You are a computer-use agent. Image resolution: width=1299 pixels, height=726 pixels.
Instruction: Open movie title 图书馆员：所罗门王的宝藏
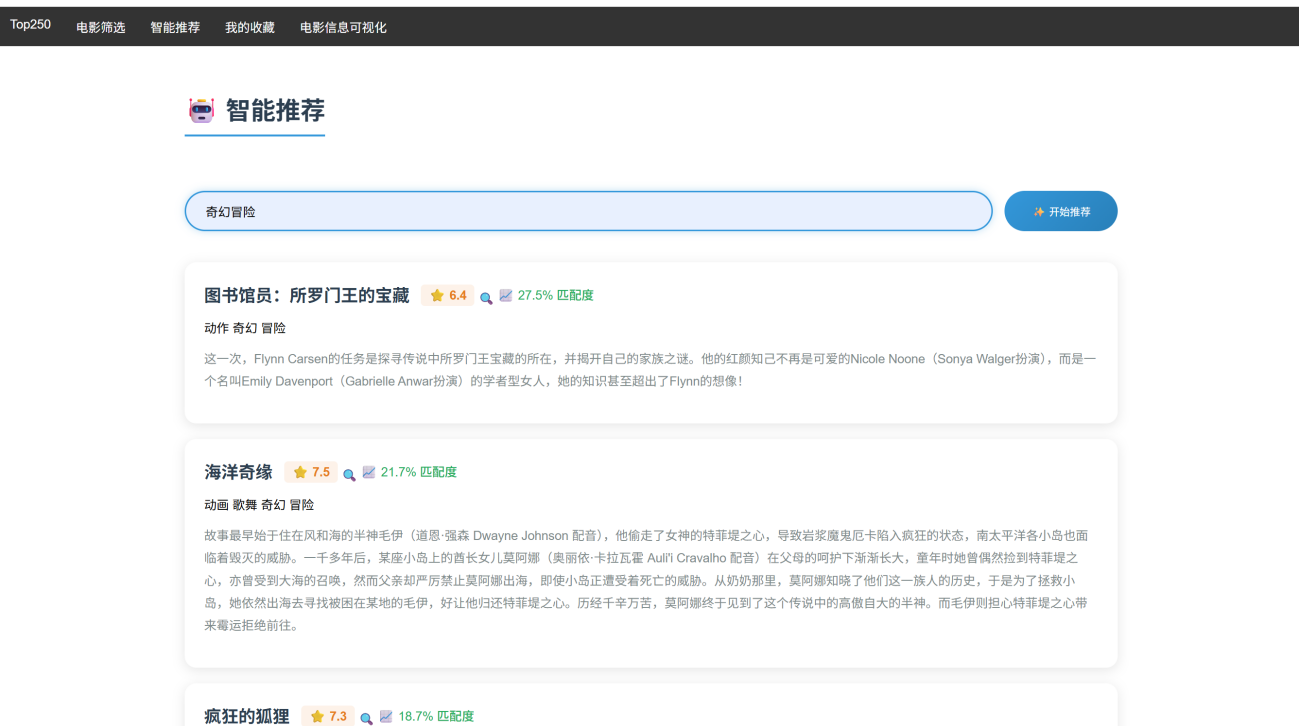coord(307,295)
